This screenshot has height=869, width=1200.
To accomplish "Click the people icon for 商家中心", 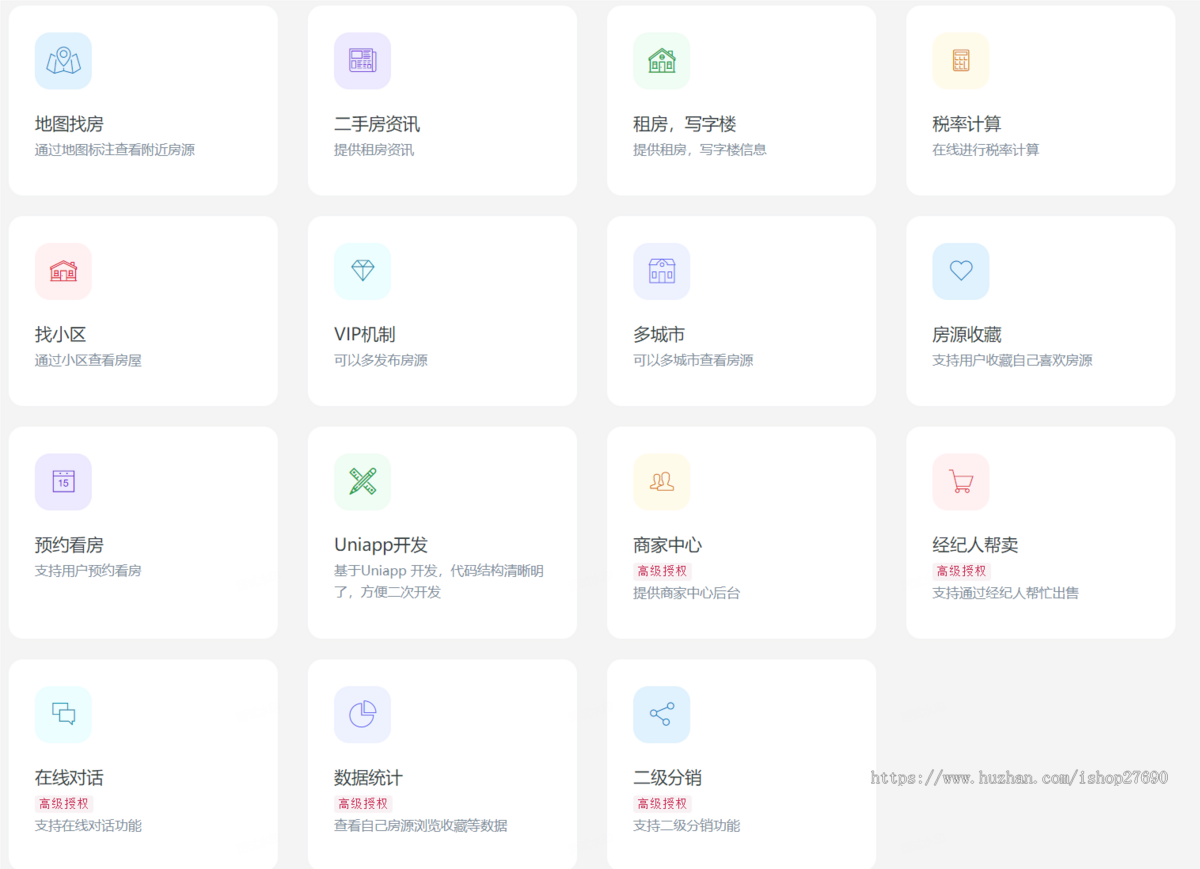I will (661, 482).
